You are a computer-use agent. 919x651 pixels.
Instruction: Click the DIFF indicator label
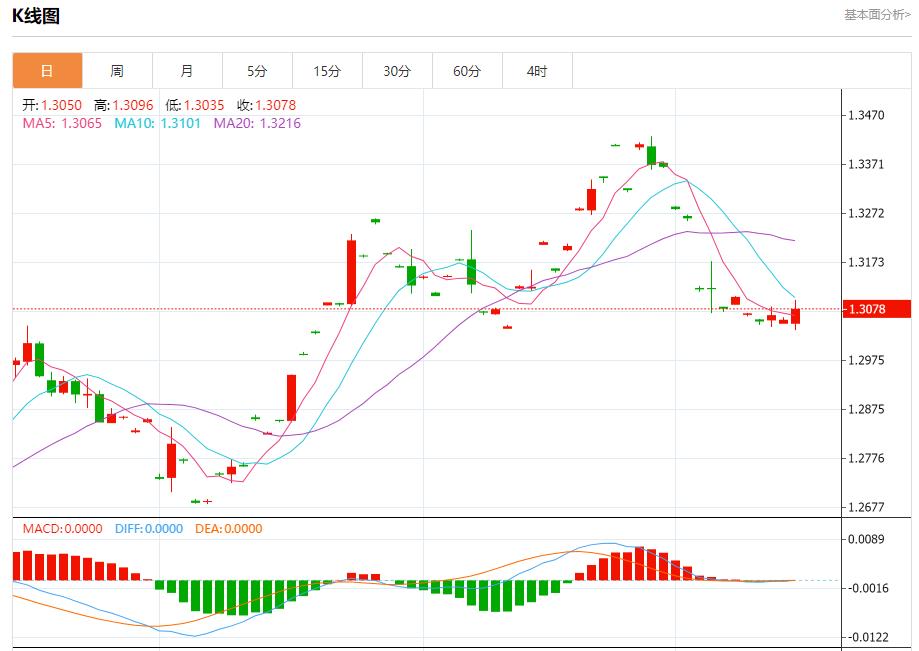coord(147,529)
